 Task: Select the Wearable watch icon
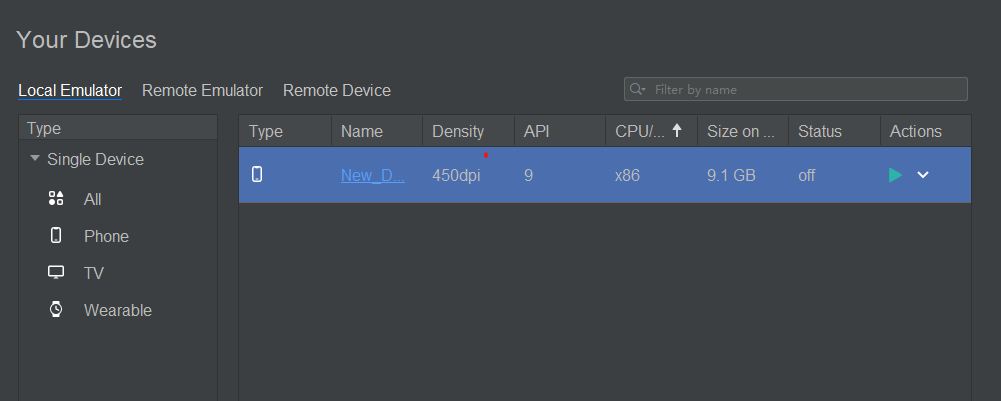click(x=56, y=310)
